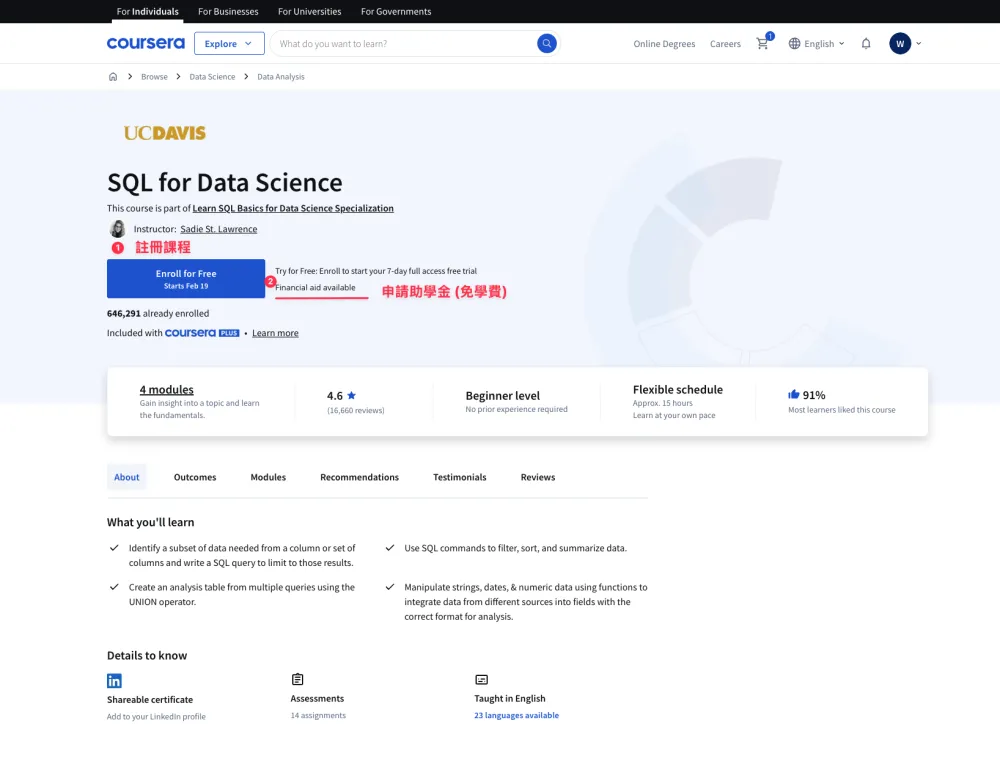Switch to the Modules tab
Screen dimensions: 1000x775
point(267,477)
